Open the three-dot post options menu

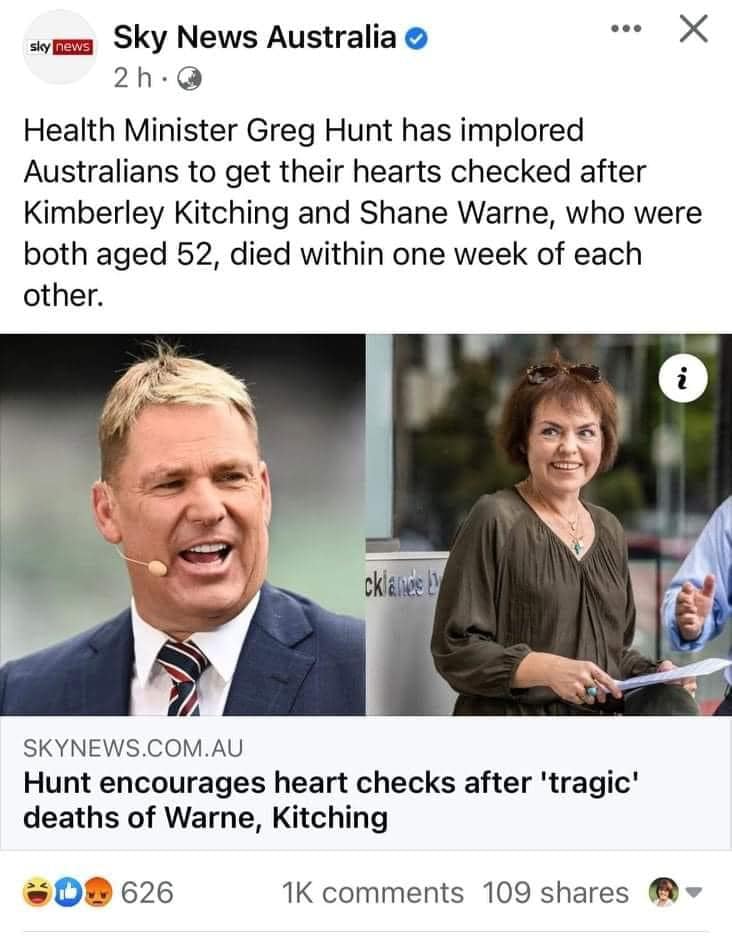pos(626,28)
